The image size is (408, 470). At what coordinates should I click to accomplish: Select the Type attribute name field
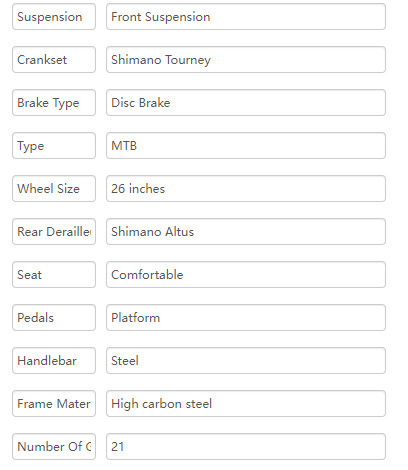pyautogui.click(x=54, y=146)
